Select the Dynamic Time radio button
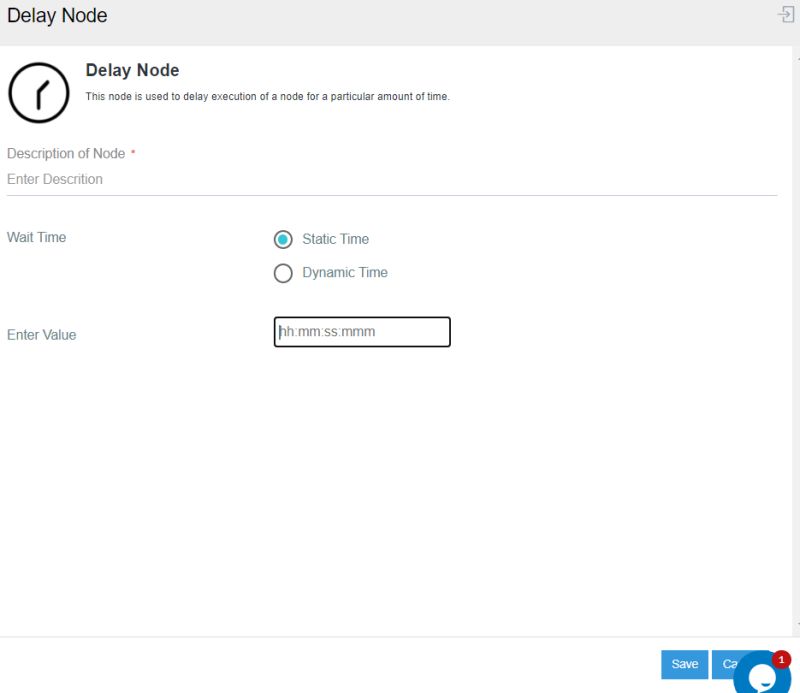This screenshot has height=693, width=800. click(x=283, y=273)
